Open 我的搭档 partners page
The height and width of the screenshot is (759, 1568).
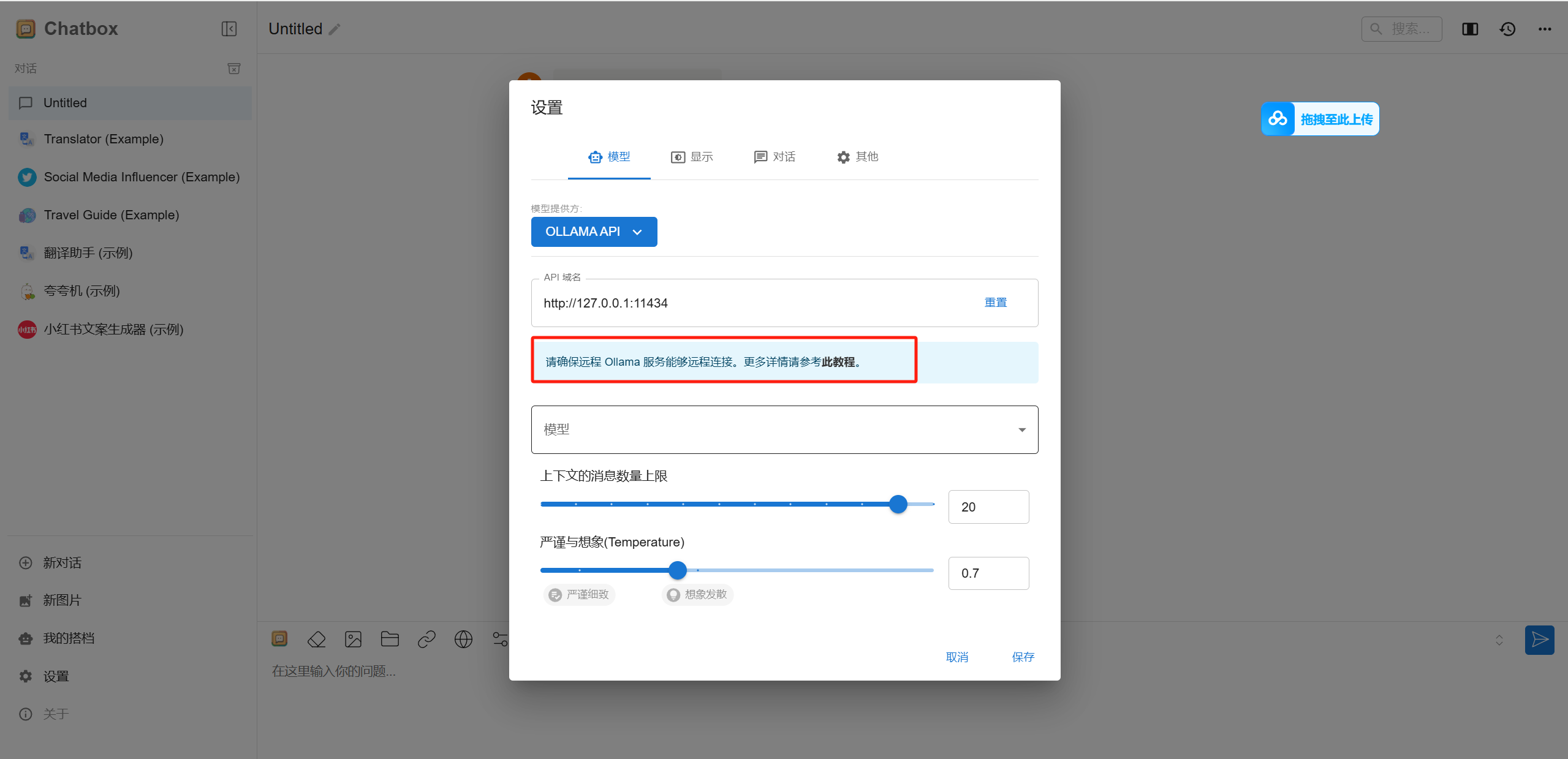(130, 638)
